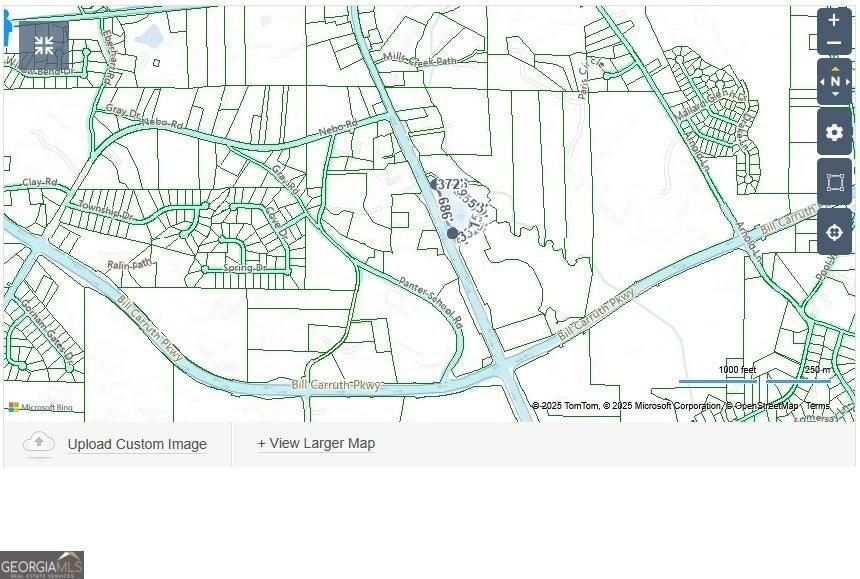Rotate map with compass left arrow
860x579 pixels.
coord(822,82)
